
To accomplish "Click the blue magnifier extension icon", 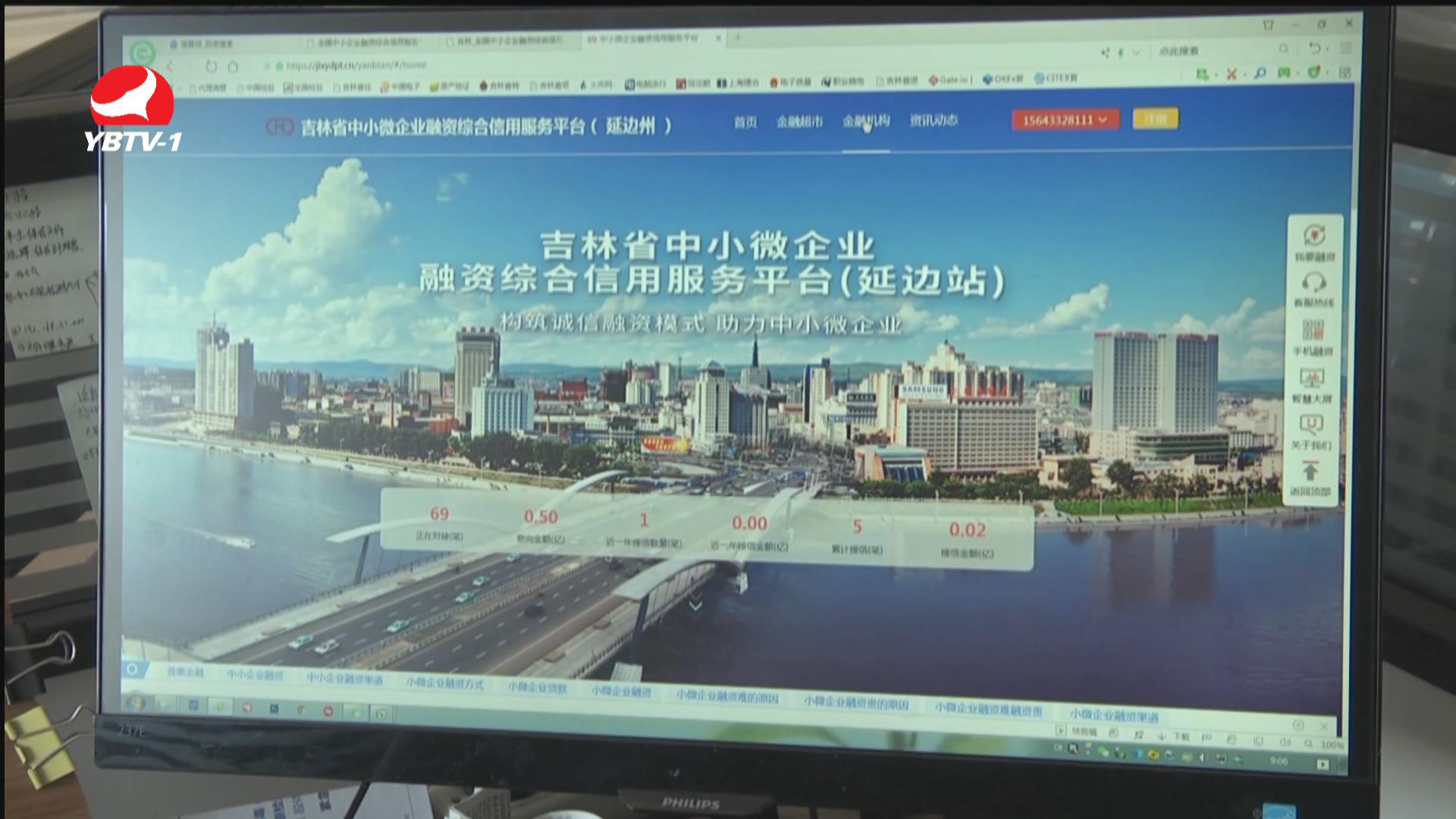I will (x=1260, y=73).
